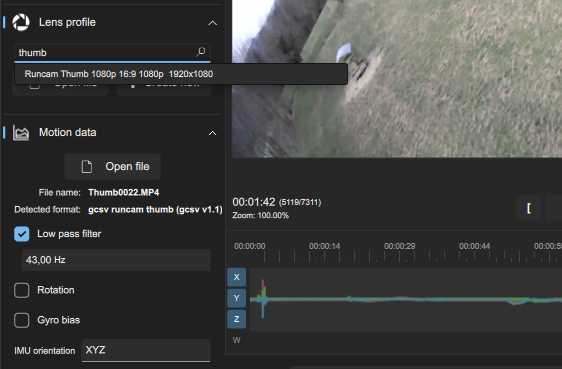The width and height of the screenshot is (562, 369).
Task: Click the timeline at 00:00:29 mark
Action: [400, 246]
